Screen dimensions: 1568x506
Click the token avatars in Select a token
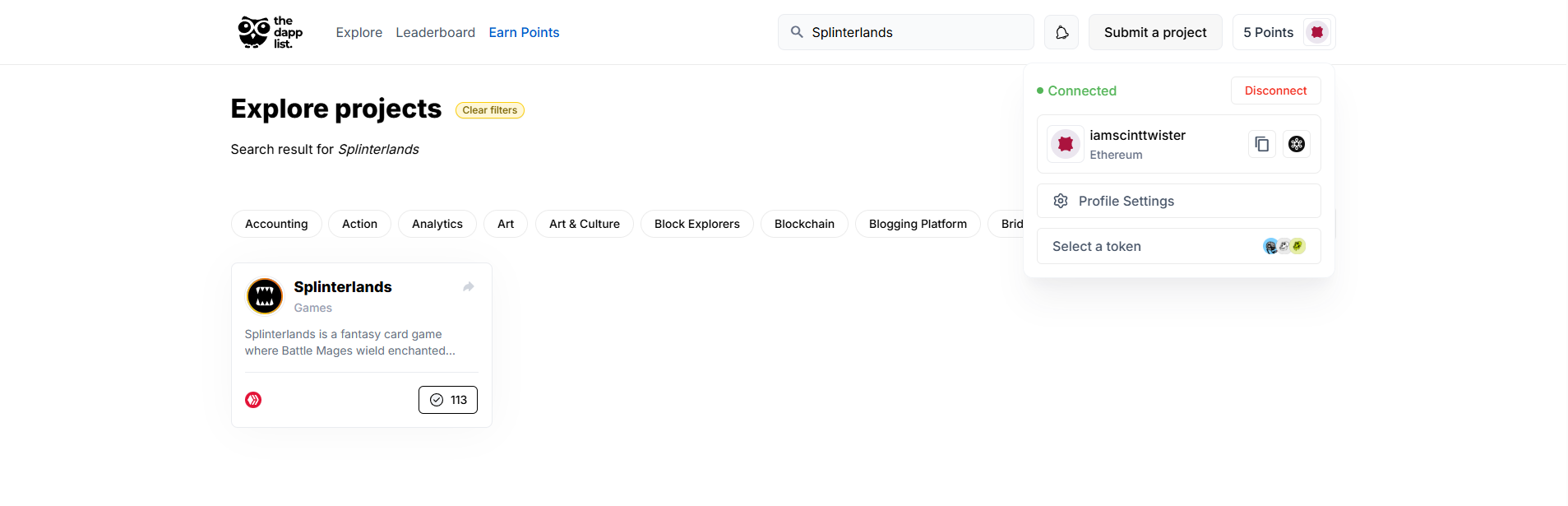click(1284, 246)
